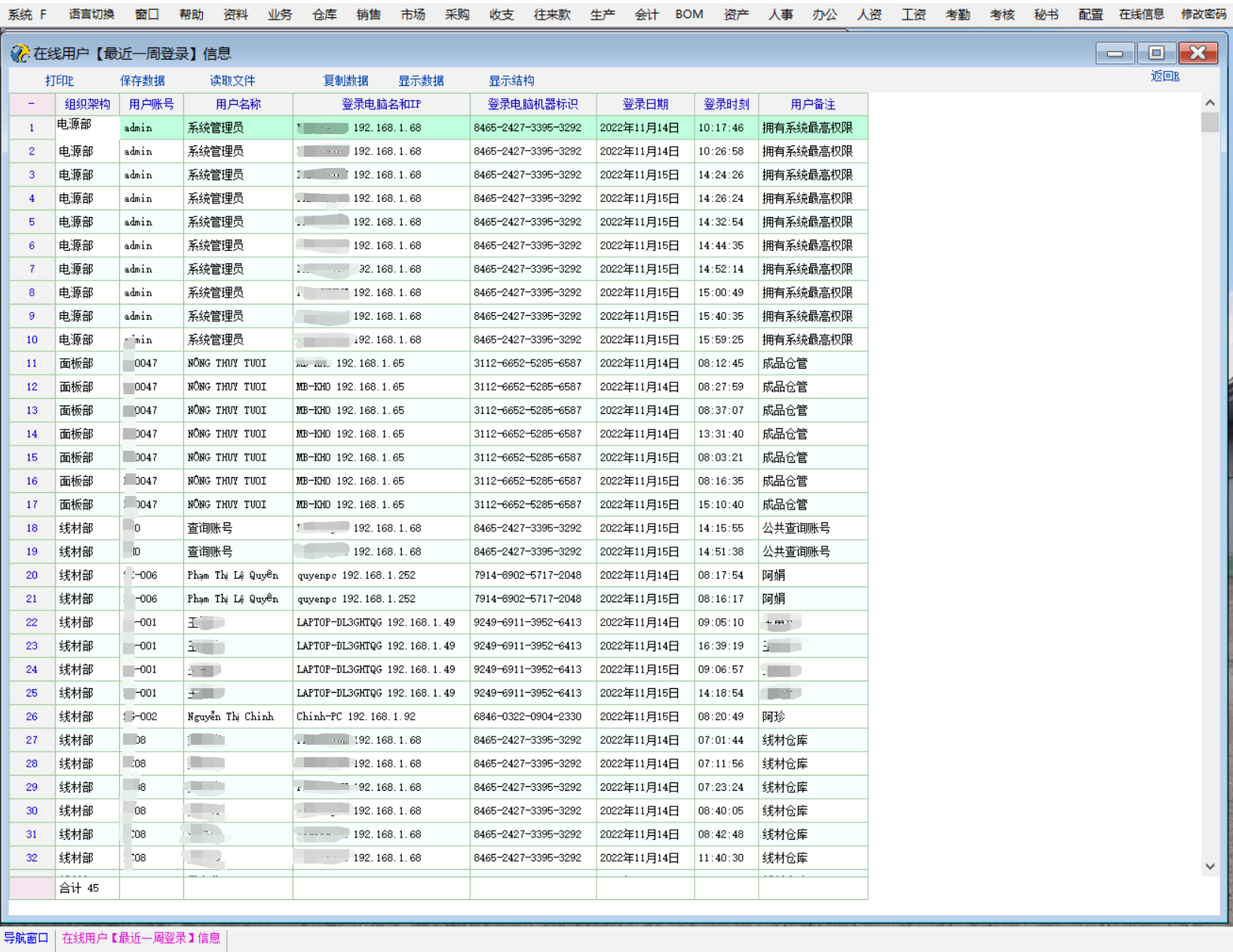Click 显示结构 show structure button

coord(511,81)
